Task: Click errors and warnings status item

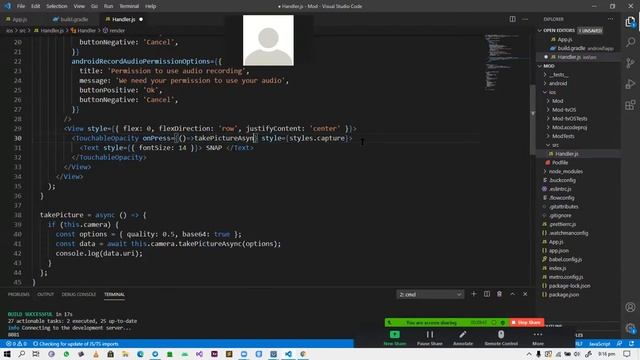Action: pyautogui.click(x=16, y=344)
